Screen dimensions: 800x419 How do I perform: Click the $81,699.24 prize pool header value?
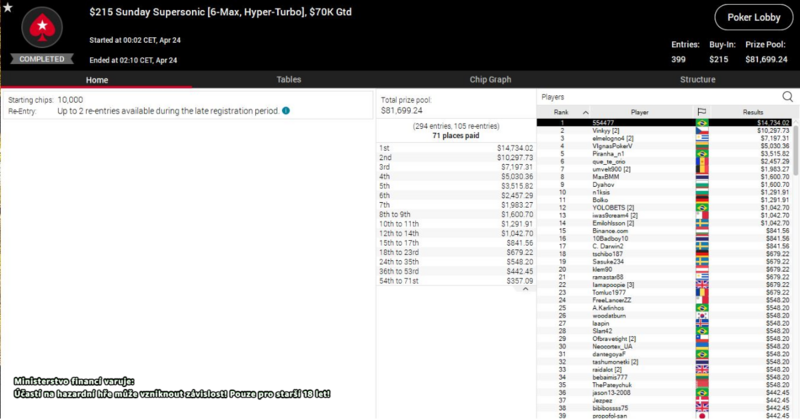pos(766,59)
